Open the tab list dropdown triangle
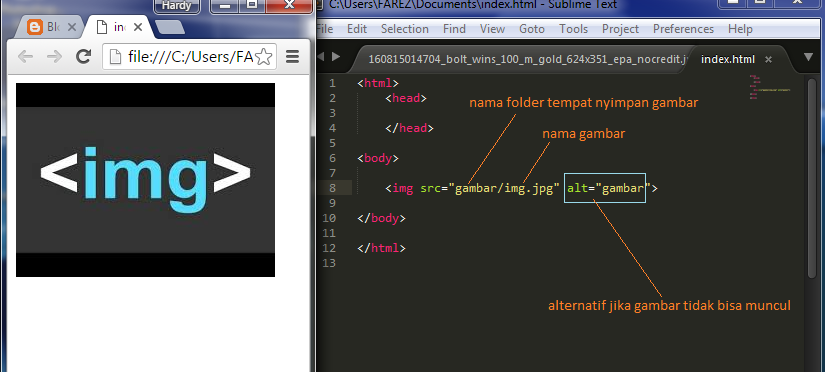This screenshot has height=372, width=825. pyautogui.click(x=809, y=57)
